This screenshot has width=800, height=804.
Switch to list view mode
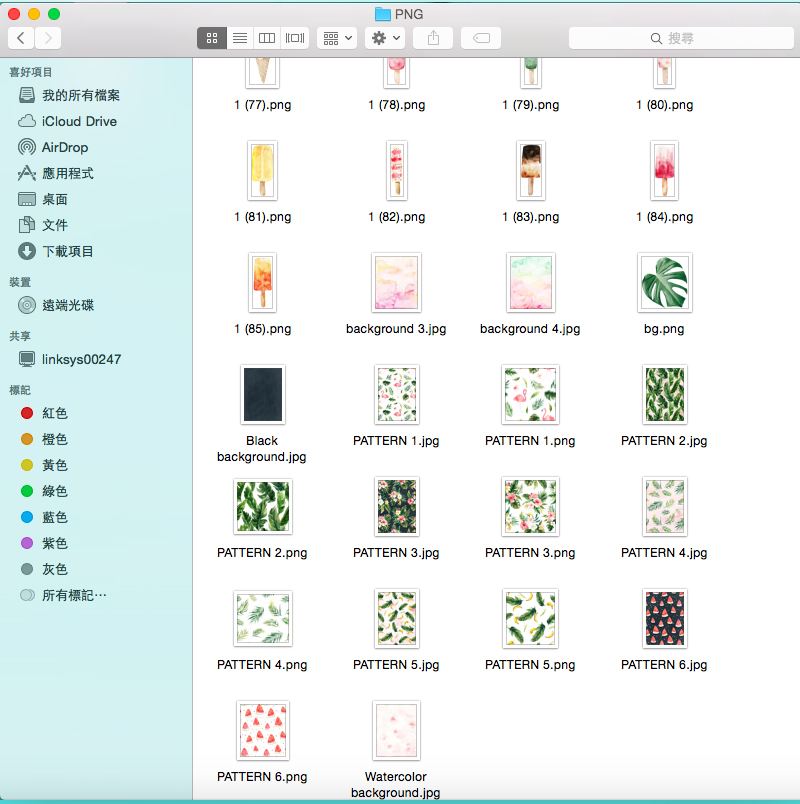pos(239,38)
